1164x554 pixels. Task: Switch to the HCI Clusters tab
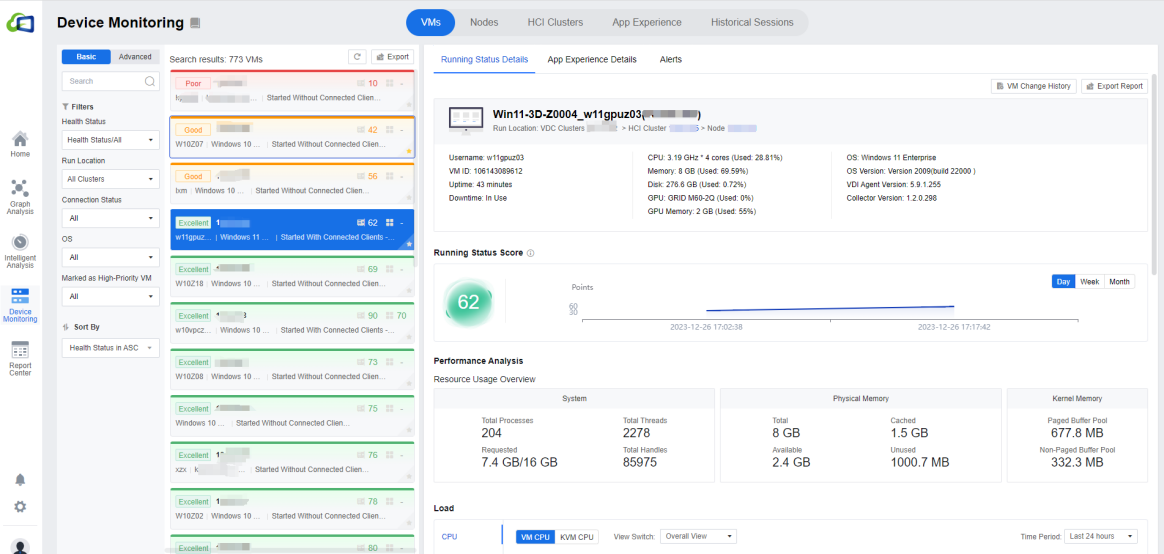555,22
